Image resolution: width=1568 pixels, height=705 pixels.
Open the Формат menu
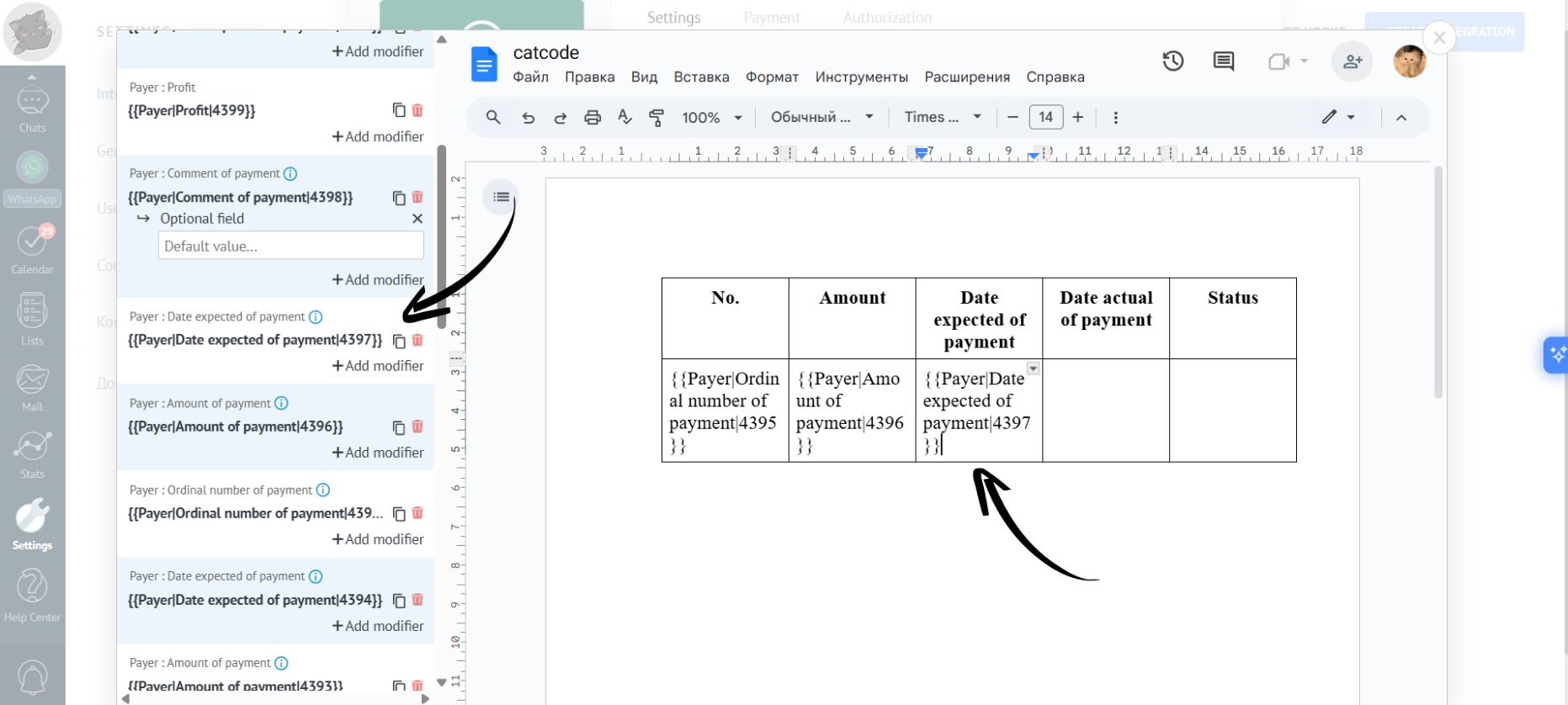(x=772, y=77)
